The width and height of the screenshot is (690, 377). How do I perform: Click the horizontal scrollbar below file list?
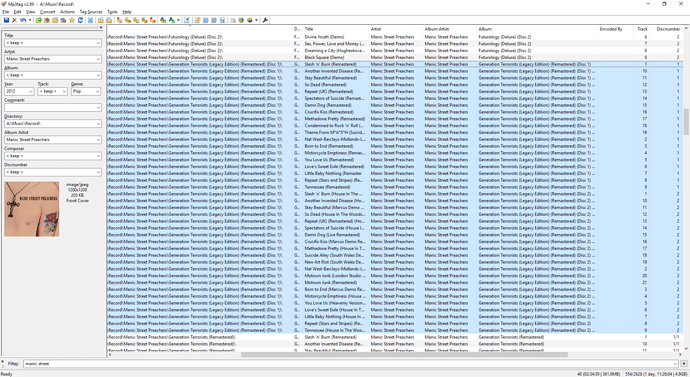click(404, 354)
